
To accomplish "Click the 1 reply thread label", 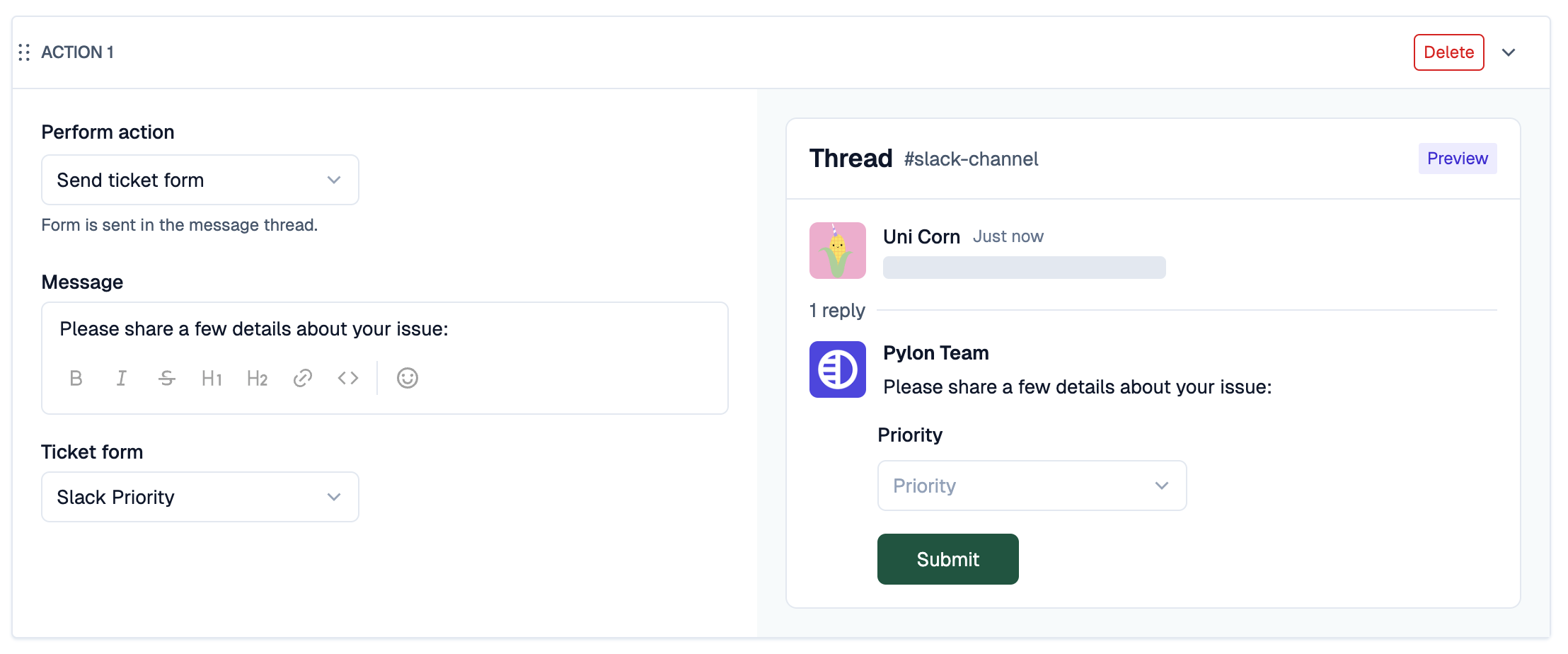I will coord(838,311).
